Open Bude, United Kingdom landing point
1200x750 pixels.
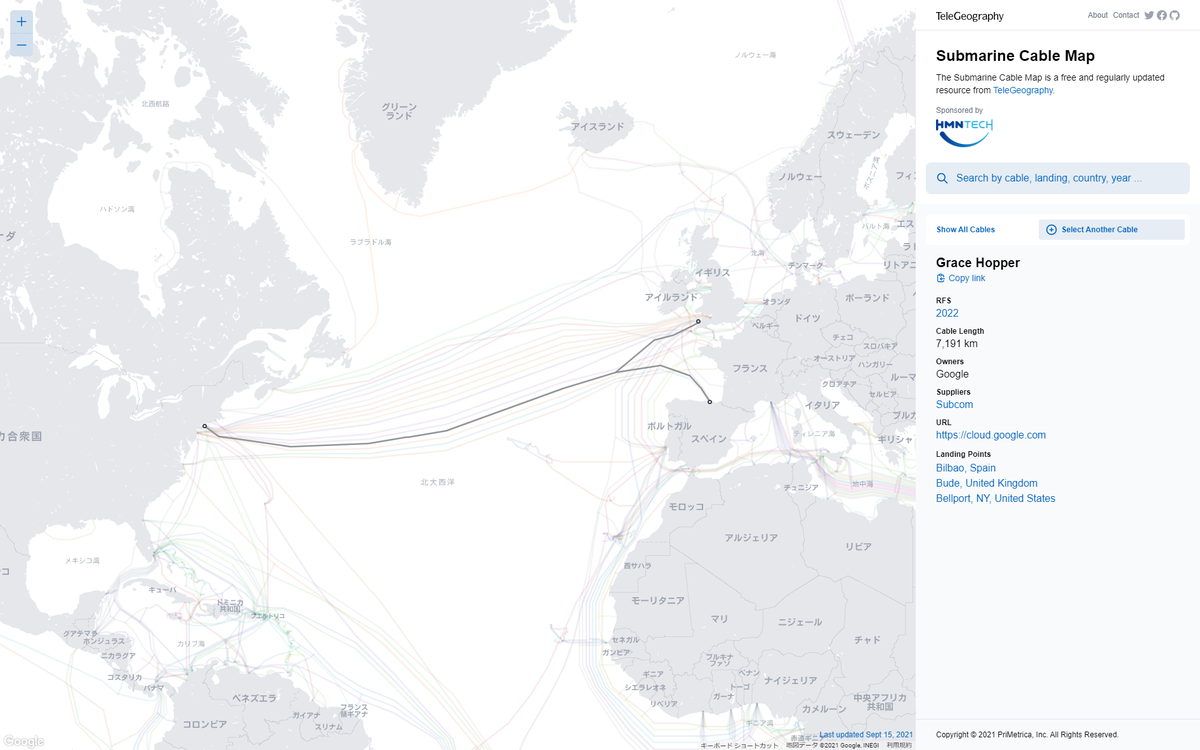pos(986,483)
